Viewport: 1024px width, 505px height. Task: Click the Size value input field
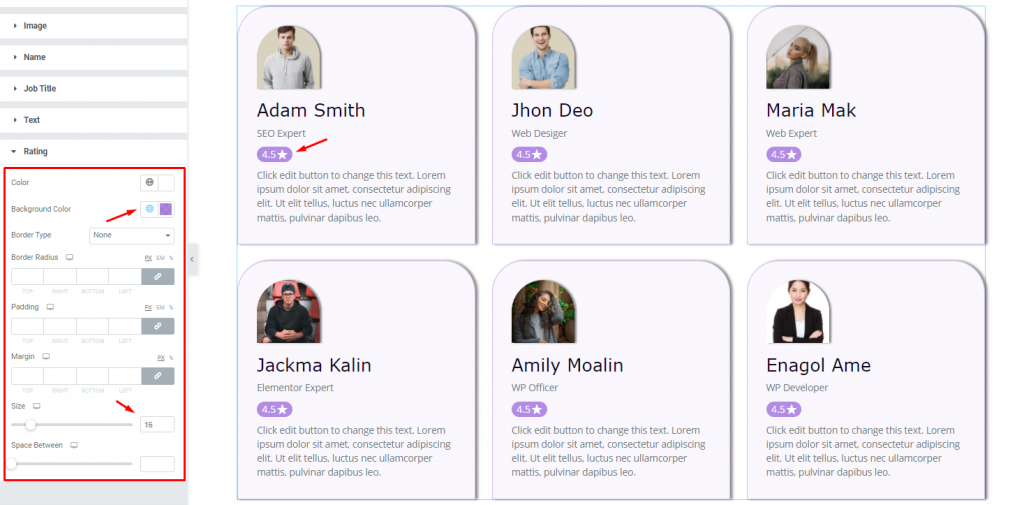[x=157, y=425]
